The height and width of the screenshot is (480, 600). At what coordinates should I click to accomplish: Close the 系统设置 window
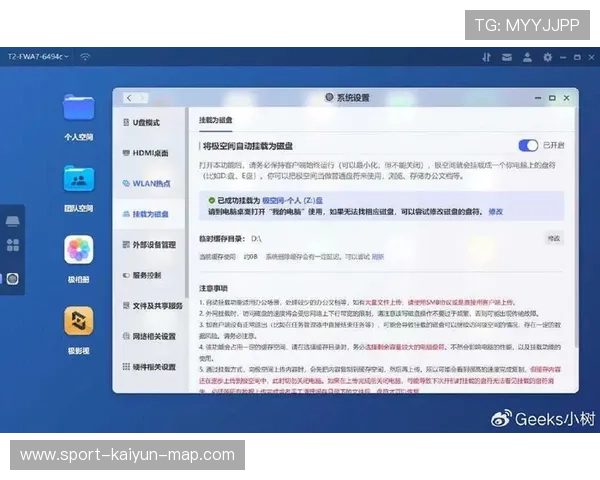tap(566, 98)
